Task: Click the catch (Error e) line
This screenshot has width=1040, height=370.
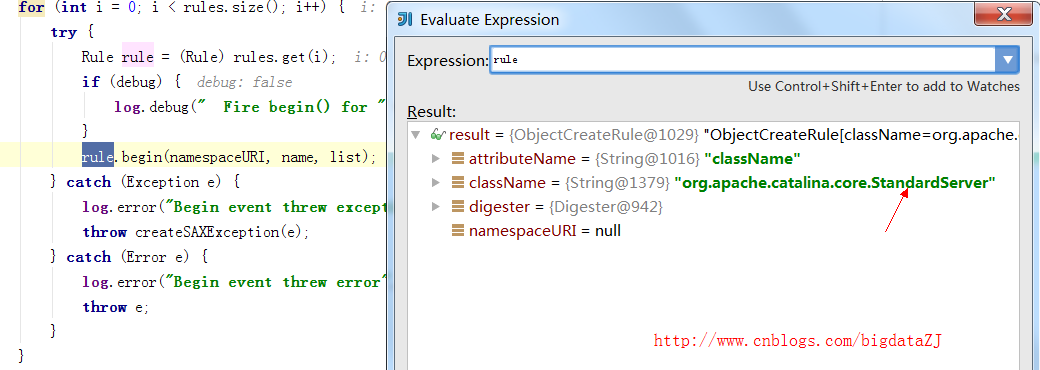Action: pos(129,257)
